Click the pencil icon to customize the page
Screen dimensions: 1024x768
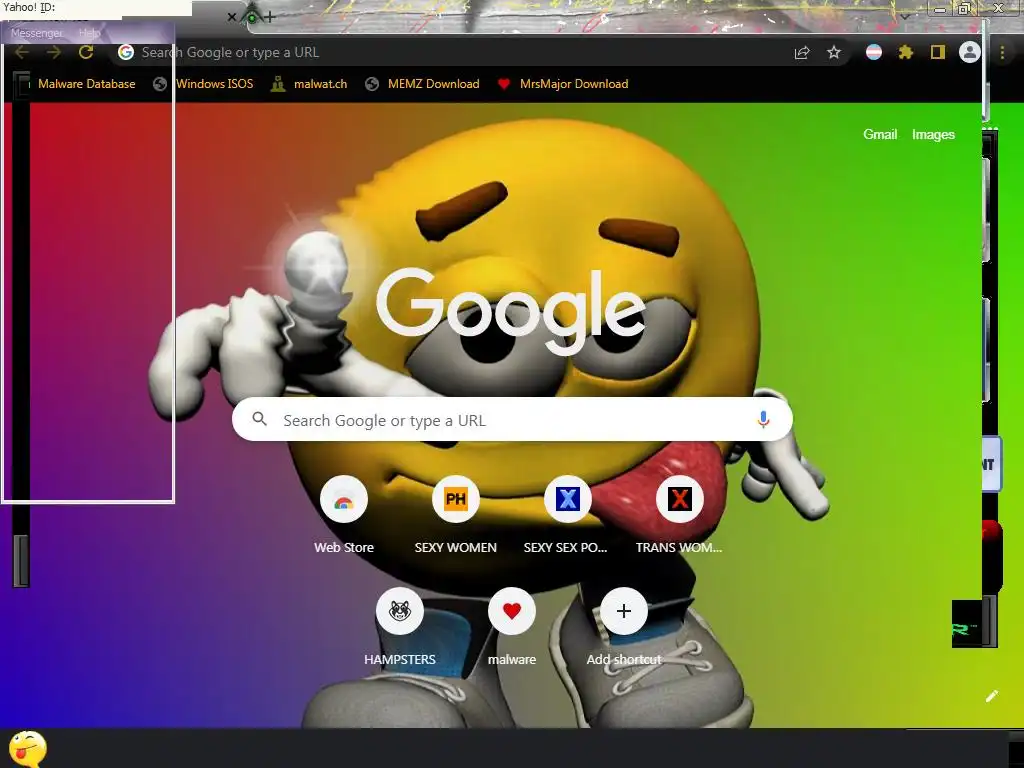click(991, 696)
